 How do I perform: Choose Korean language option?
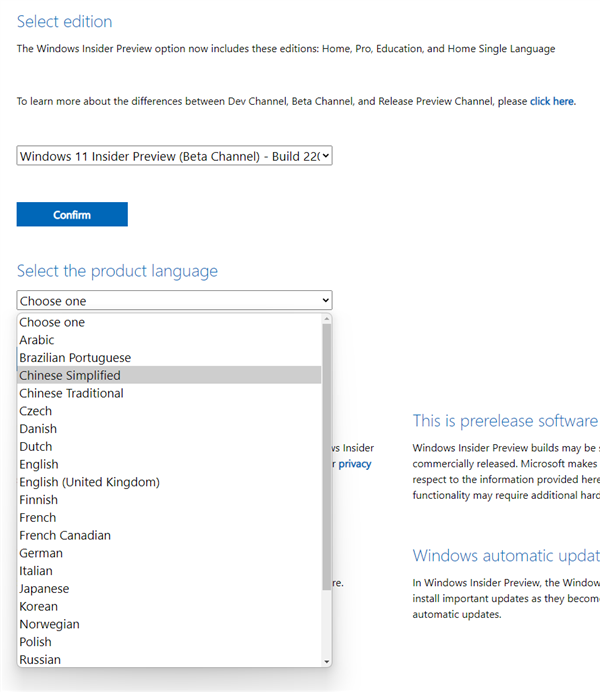(x=39, y=606)
